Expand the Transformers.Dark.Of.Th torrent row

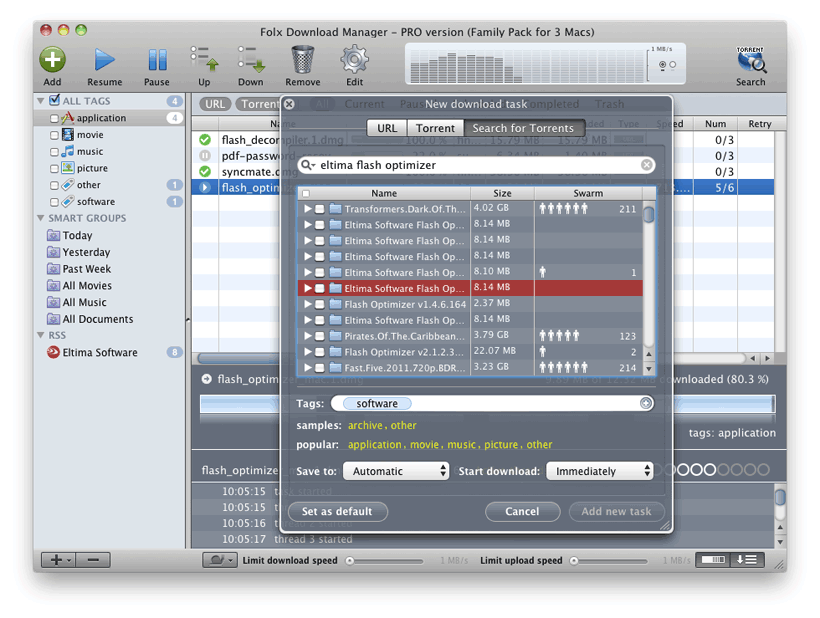point(308,209)
